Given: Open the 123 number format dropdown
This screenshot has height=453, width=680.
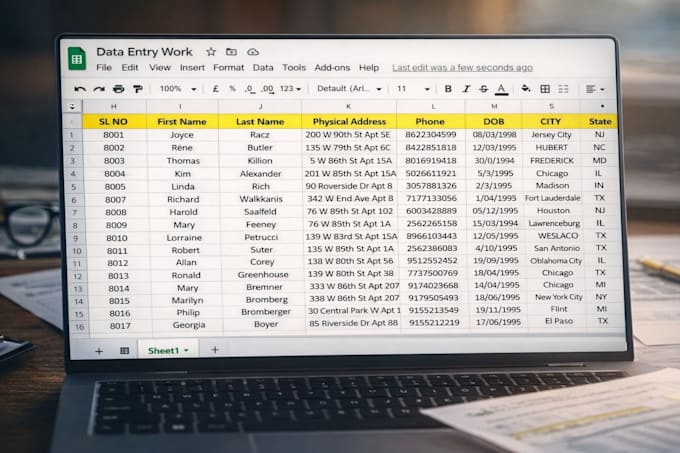Looking at the screenshot, I should [x=290, y=89].
